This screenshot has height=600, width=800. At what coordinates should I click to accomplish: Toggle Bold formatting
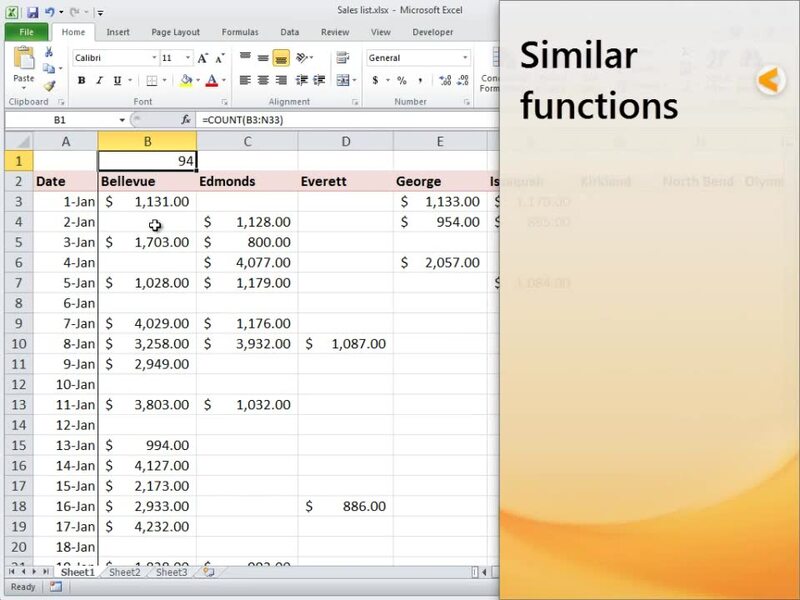click(x=82, y=81)
